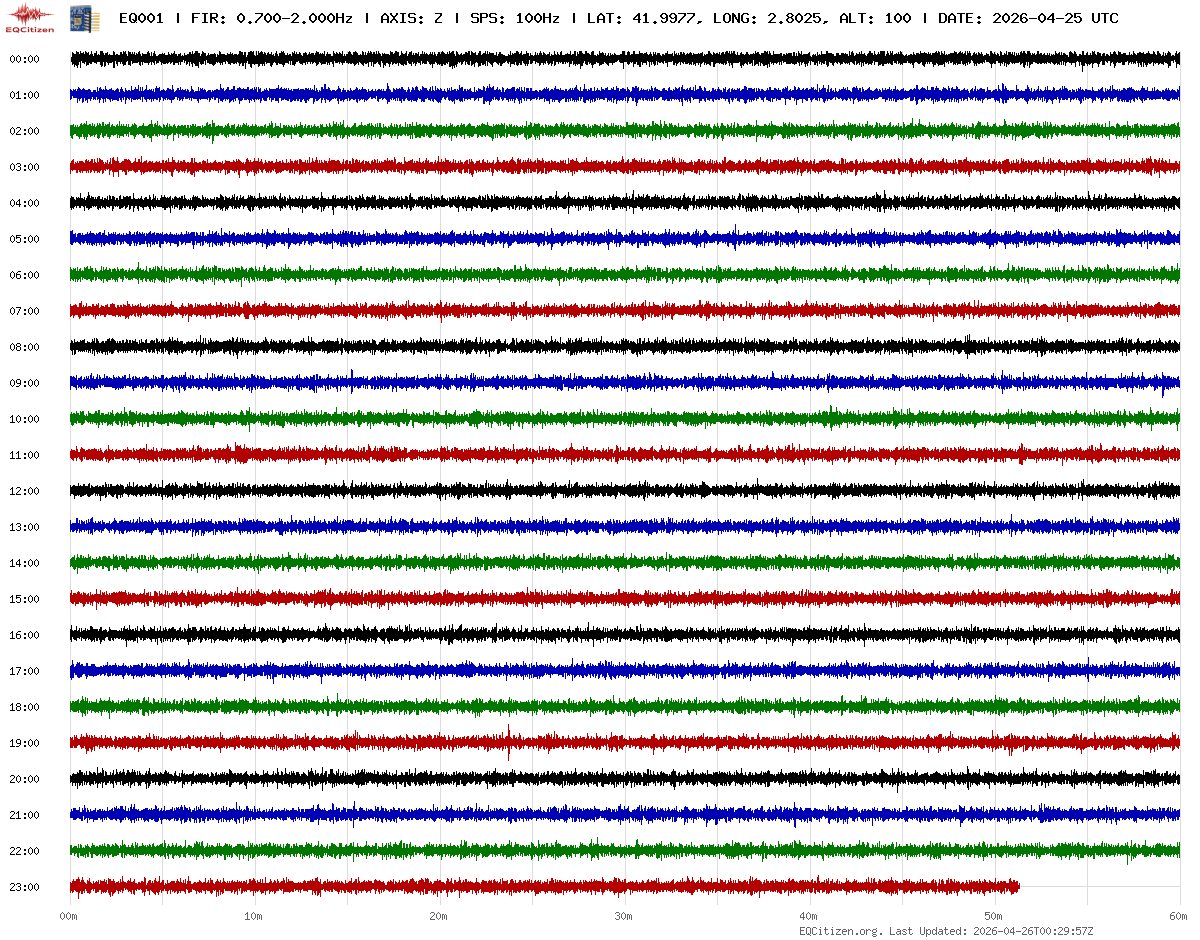Select the 05:00 hour label

tap(24, 239)
